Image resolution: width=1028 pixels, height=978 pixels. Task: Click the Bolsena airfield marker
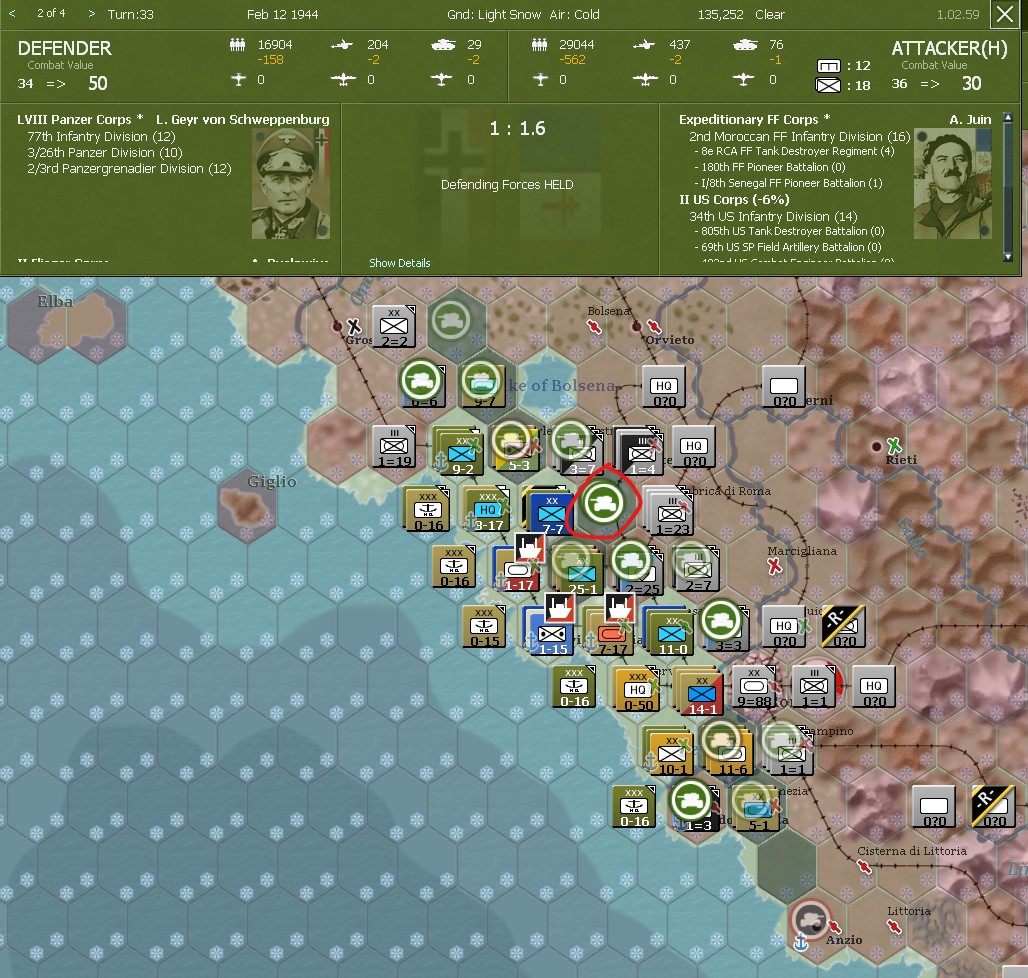pos(595,326)
